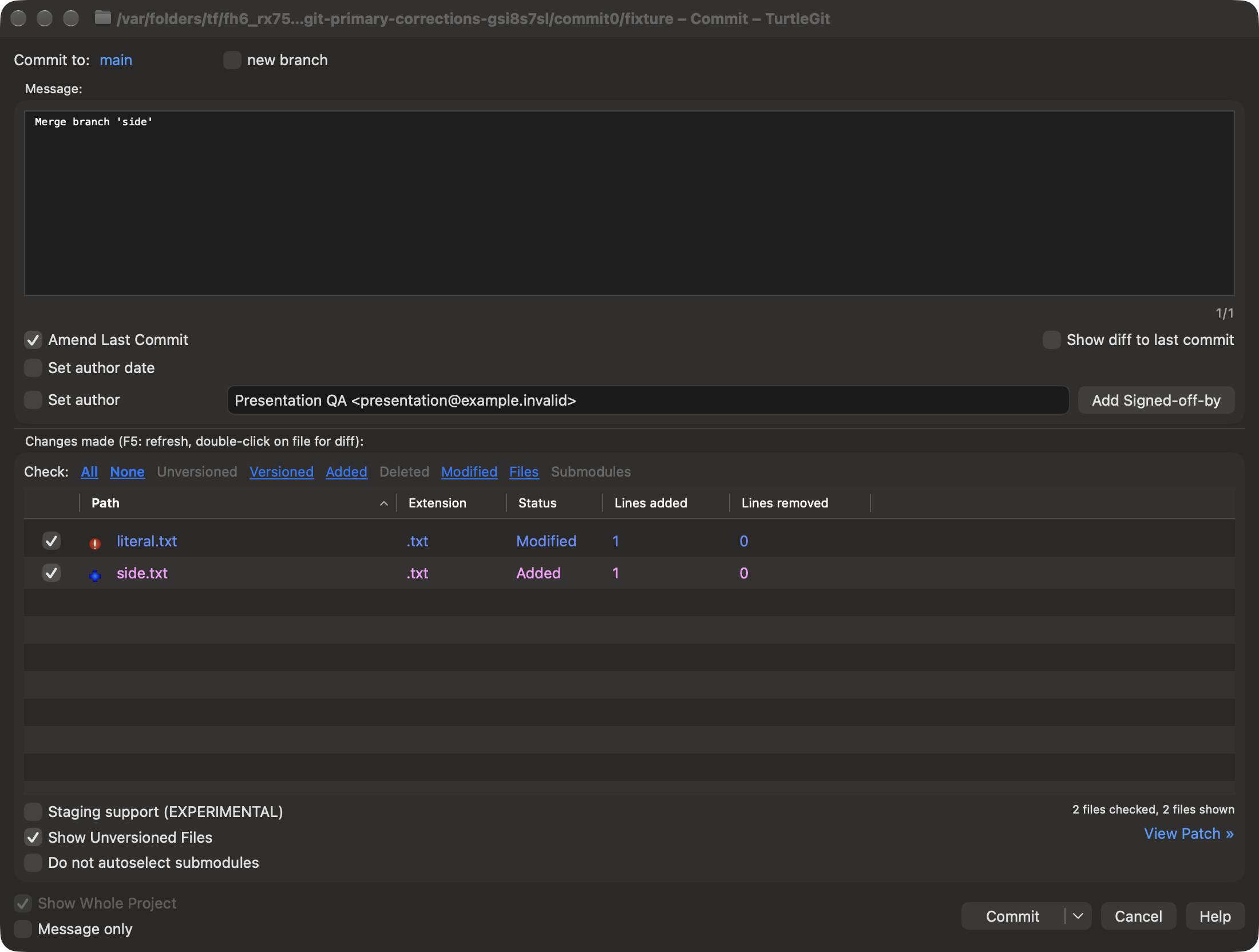Open View Patch link
The height and width of the screenshot is (952, 1259).
pyautogui.click(x=1189, y=834)
